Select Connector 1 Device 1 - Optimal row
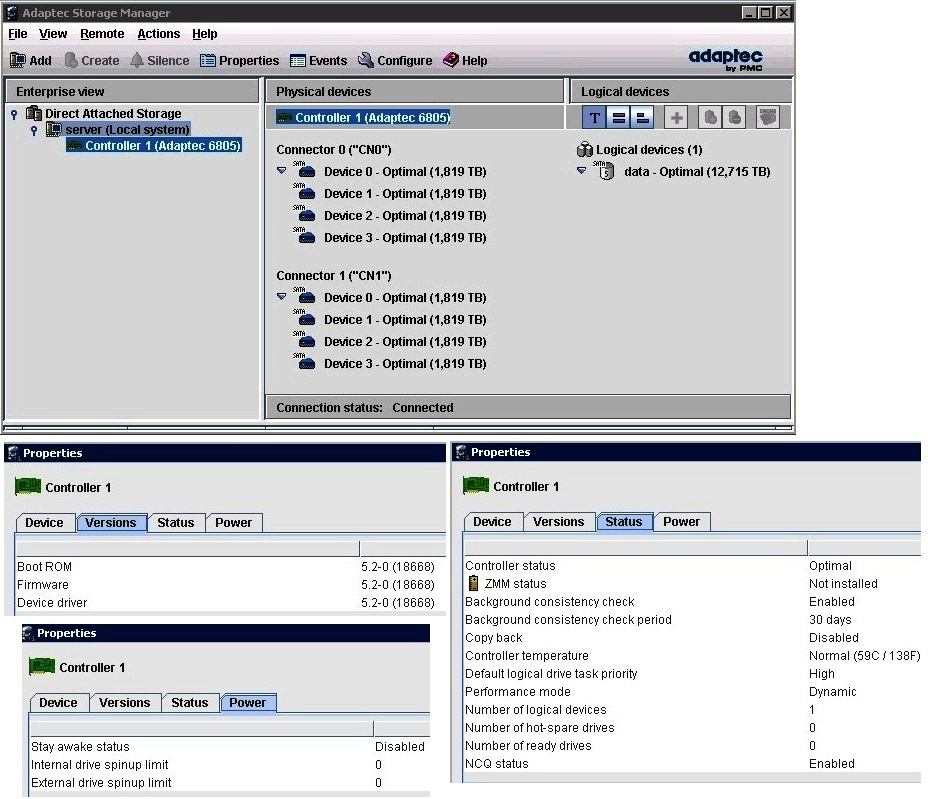Viewport: 928px width, 799px height. tap(391, 320)
